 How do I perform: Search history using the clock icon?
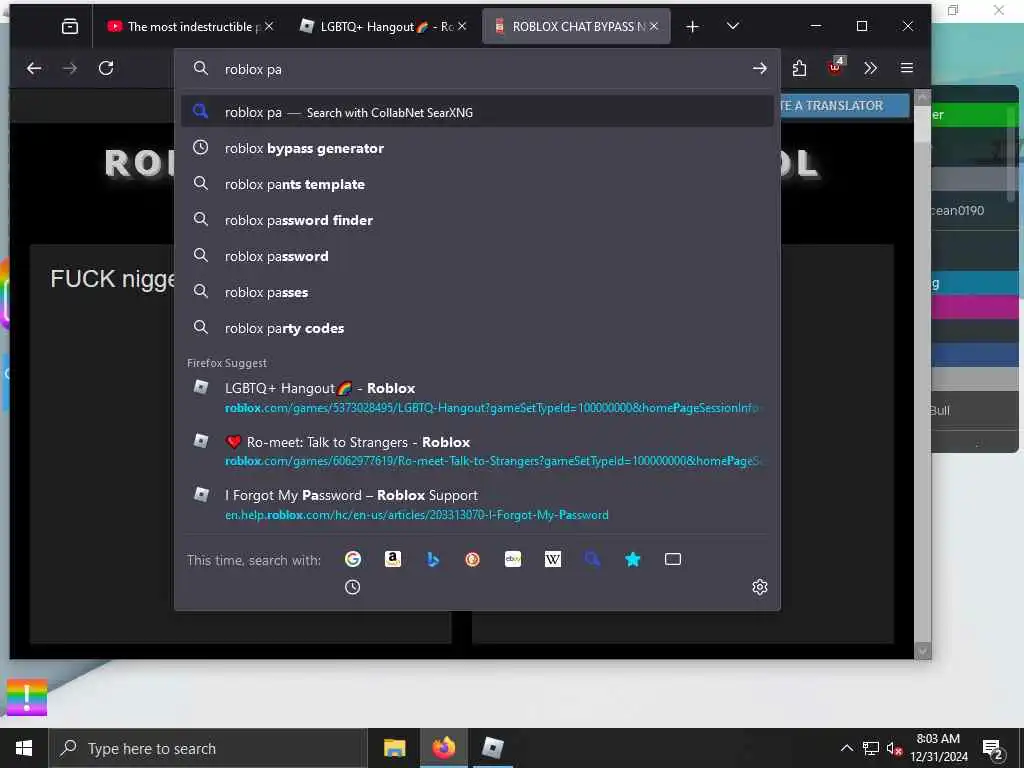(352, 587)
